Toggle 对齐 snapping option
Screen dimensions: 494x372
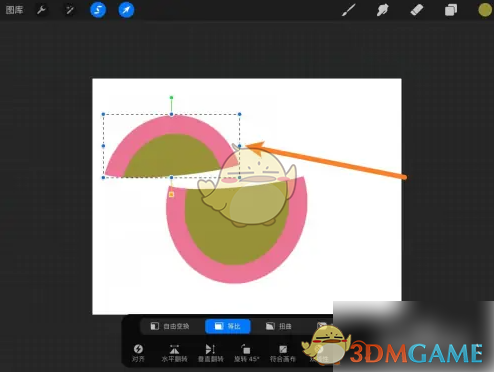[138, 353]
